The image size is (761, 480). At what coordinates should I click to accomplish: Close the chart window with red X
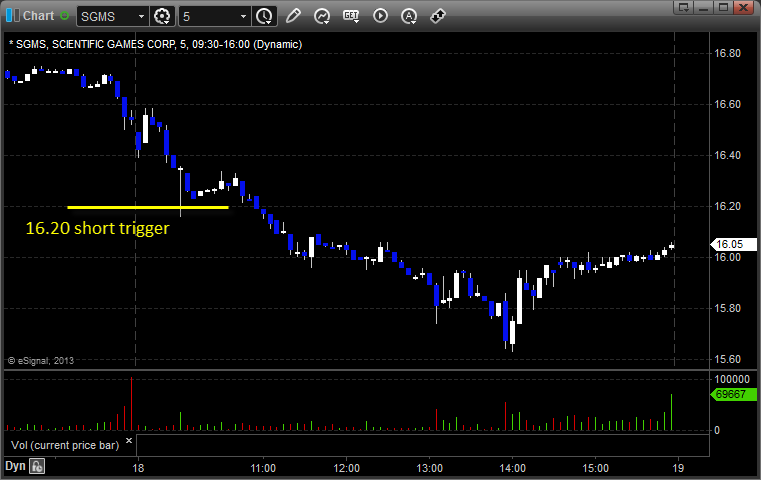744,7
